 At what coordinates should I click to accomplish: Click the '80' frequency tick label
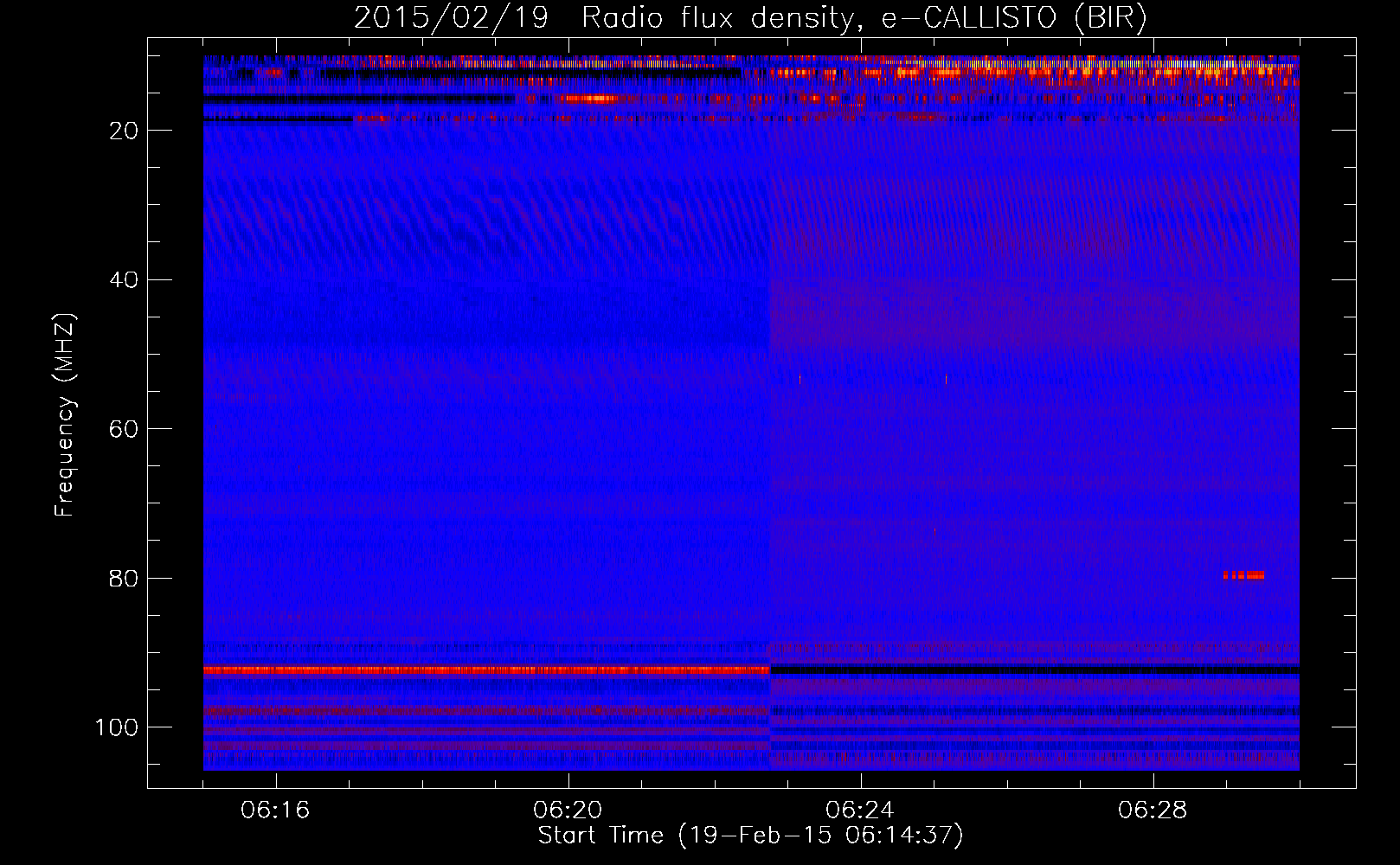tap(124, 579)
